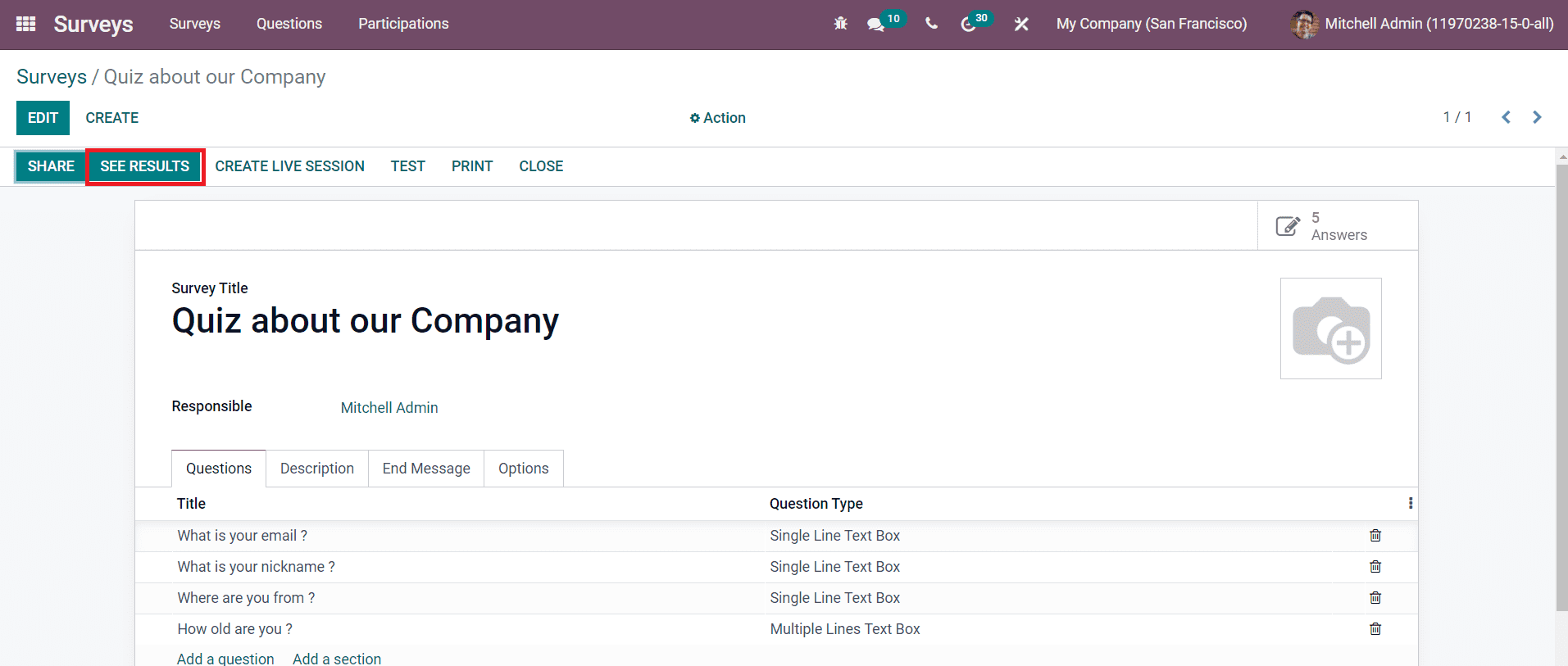
Task: Open conversations chat icon with 10 badge
Action: [876, 25]
